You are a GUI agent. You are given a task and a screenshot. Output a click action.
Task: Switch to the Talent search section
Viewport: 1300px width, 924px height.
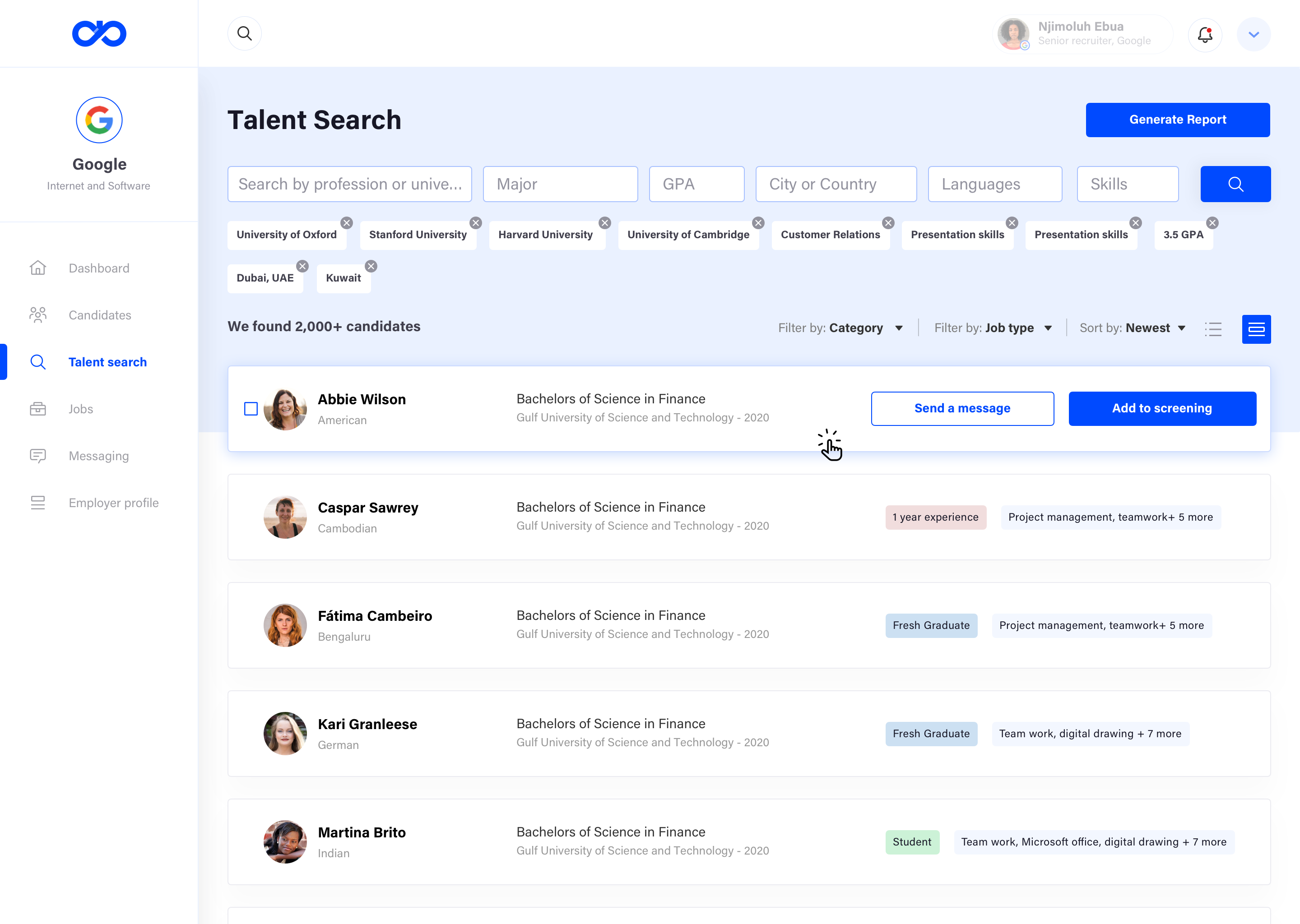pos(107,362)
